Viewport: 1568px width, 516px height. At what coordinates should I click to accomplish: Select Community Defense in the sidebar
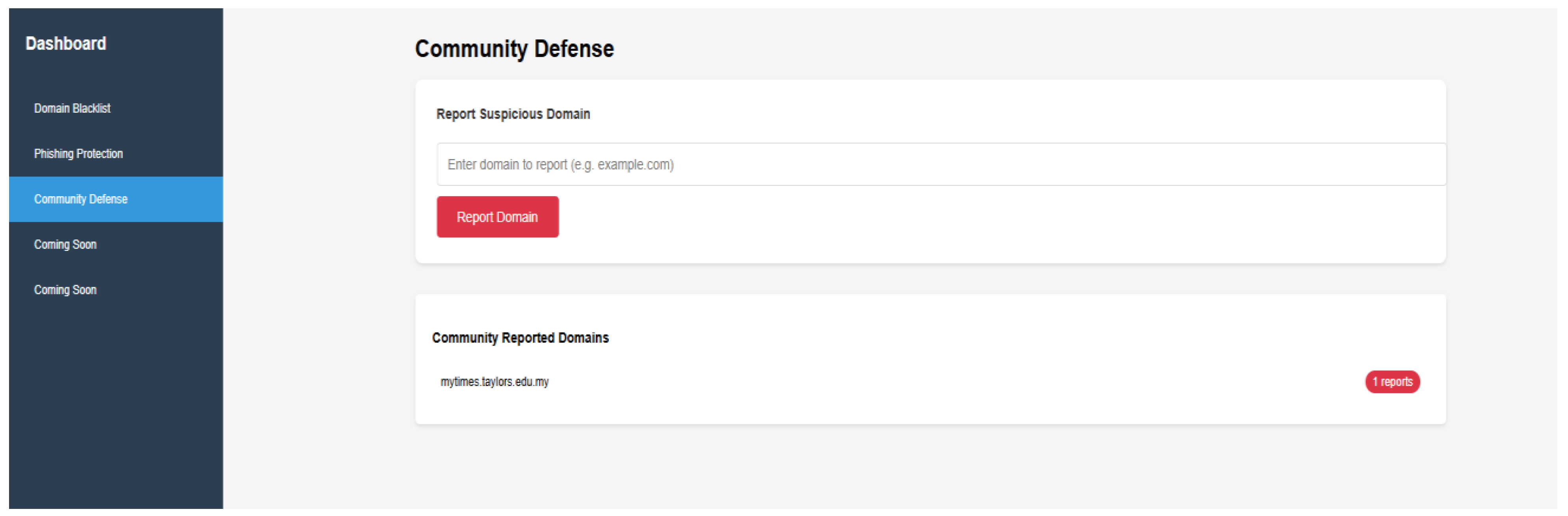click(81, 200)
